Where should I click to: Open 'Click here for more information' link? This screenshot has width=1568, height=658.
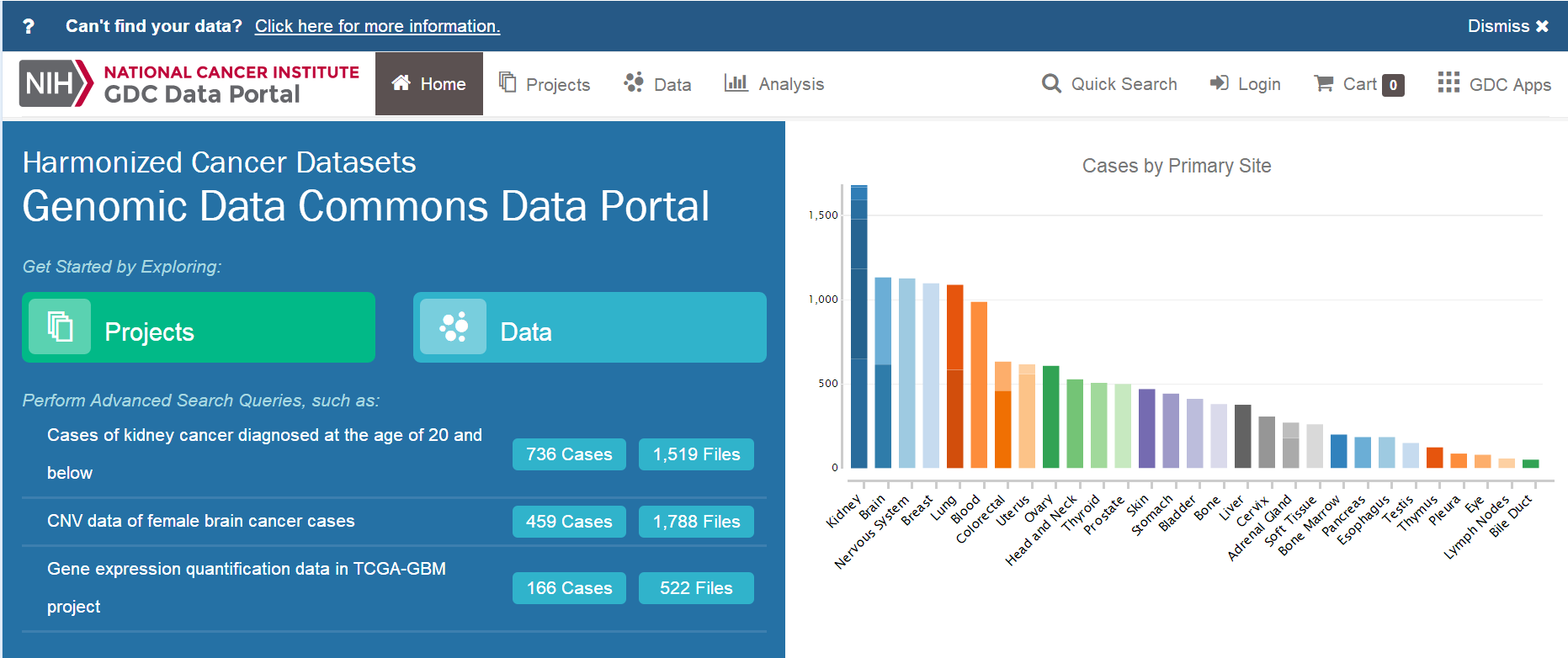pyautogui.click(x=377, y=26)
